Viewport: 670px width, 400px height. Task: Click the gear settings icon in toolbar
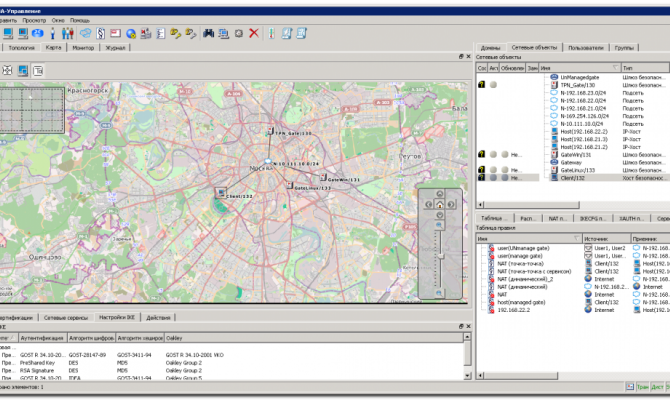(239, 32)
